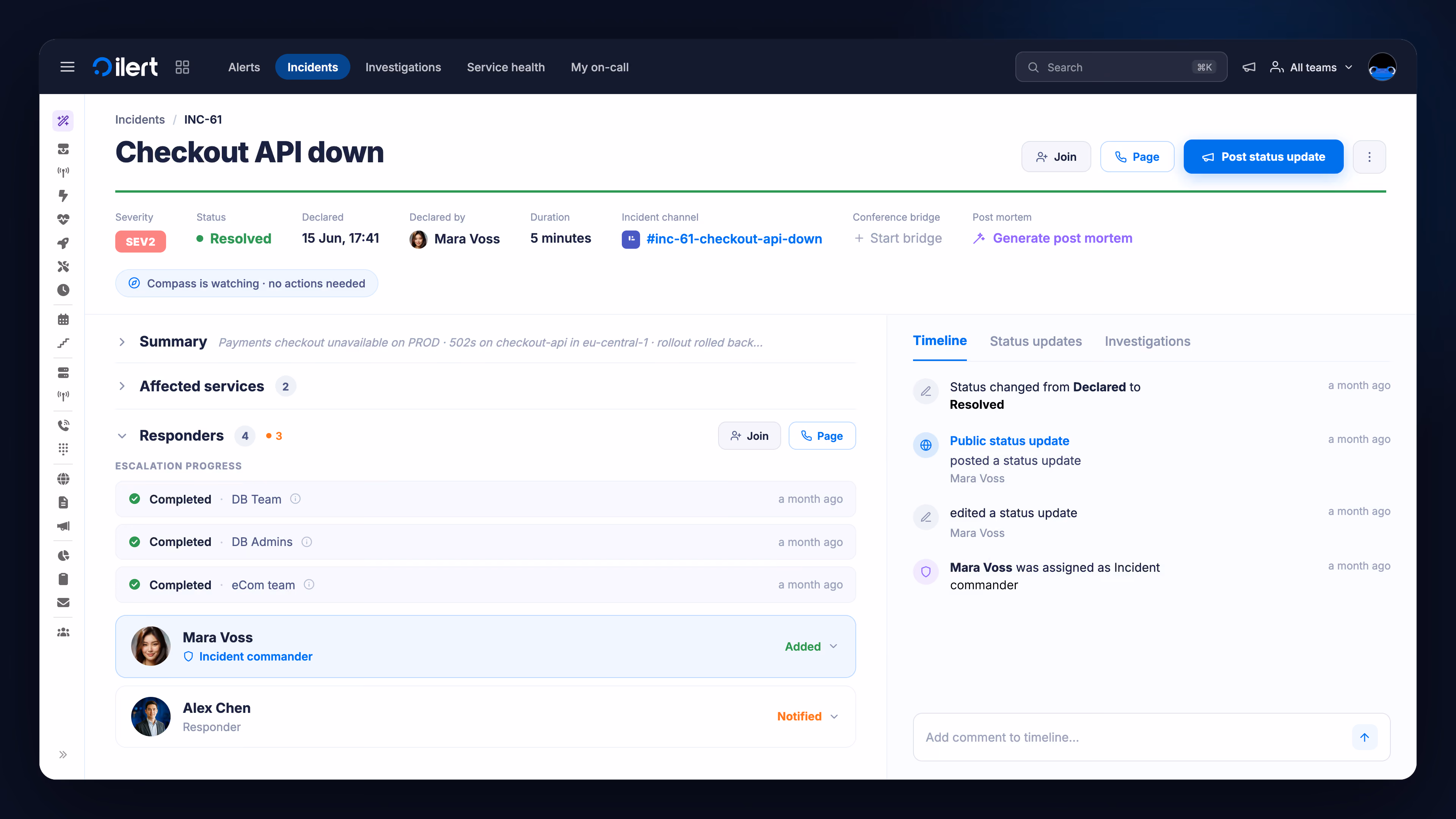Screen dimensions: 1456x819
Task: Open the server stack sidebar icon
Action: [x=63, y=372]
